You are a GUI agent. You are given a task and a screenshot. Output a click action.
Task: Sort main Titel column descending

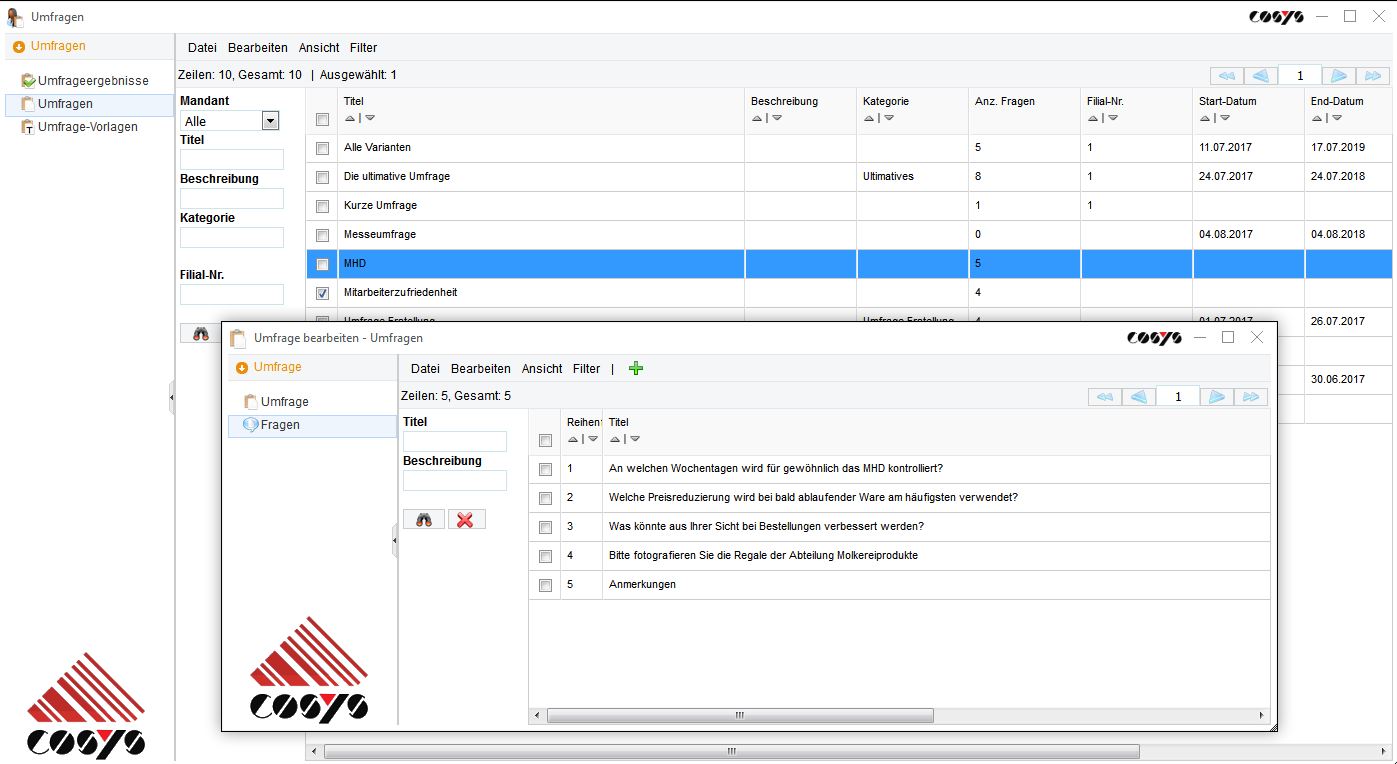click(370, 118)
